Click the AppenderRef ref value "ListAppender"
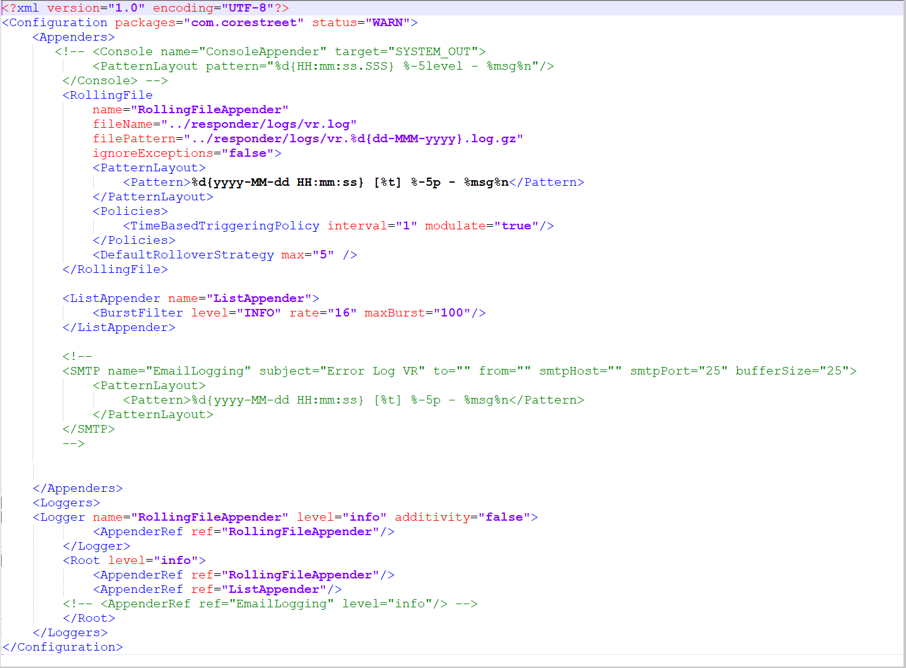The width and height of the screenshot is (906, 668). (x=274, y=589)
